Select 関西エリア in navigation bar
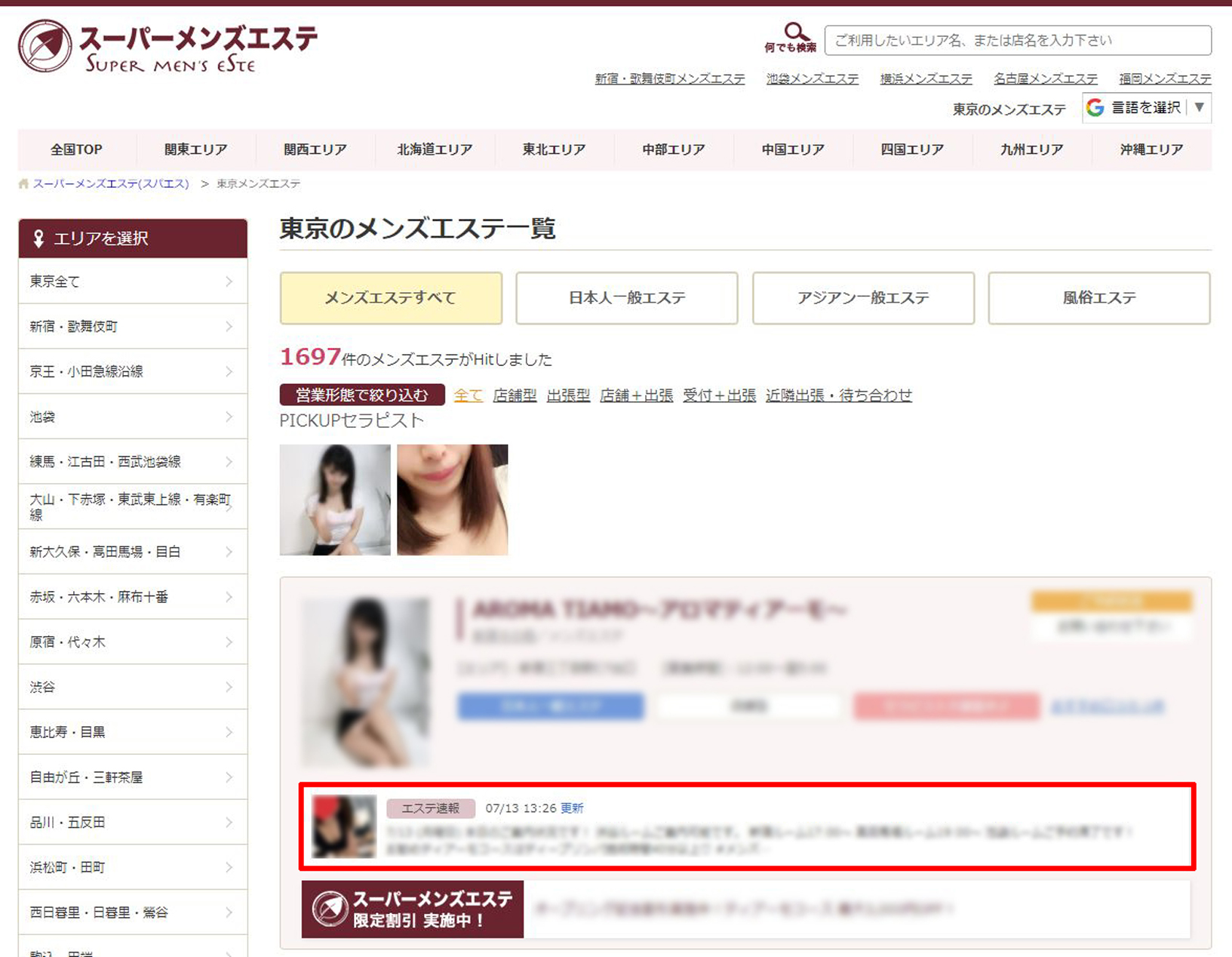 (315, 149)
